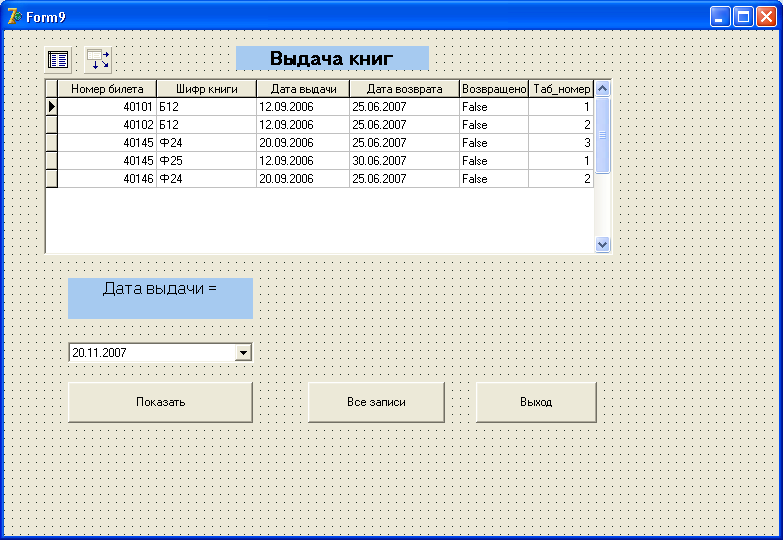The width and height of the screenshot is (783, 540).
Task: Click the Таб_номер column header
Action: [561, 89]
